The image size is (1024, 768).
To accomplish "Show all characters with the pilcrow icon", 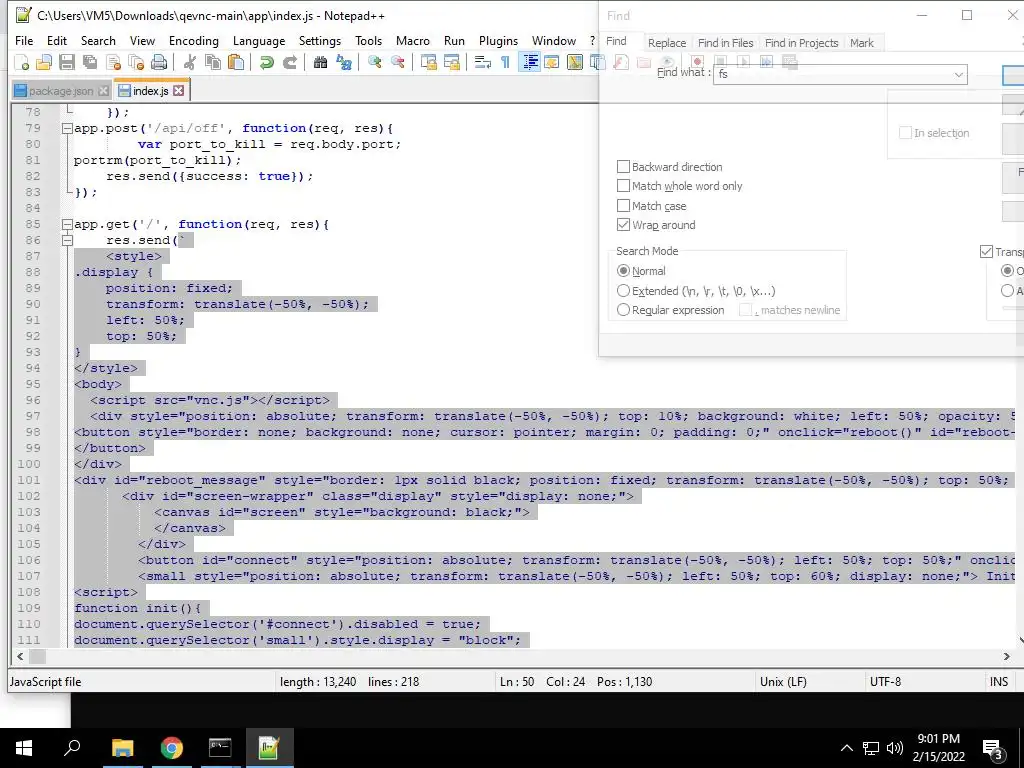I will [505, 63].
